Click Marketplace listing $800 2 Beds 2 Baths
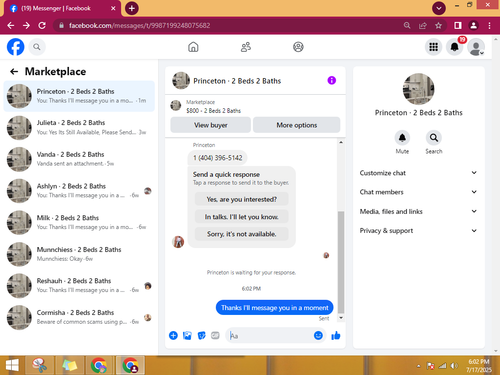The height and width of the screenshot is (375, 500). (x=213, y=111)
